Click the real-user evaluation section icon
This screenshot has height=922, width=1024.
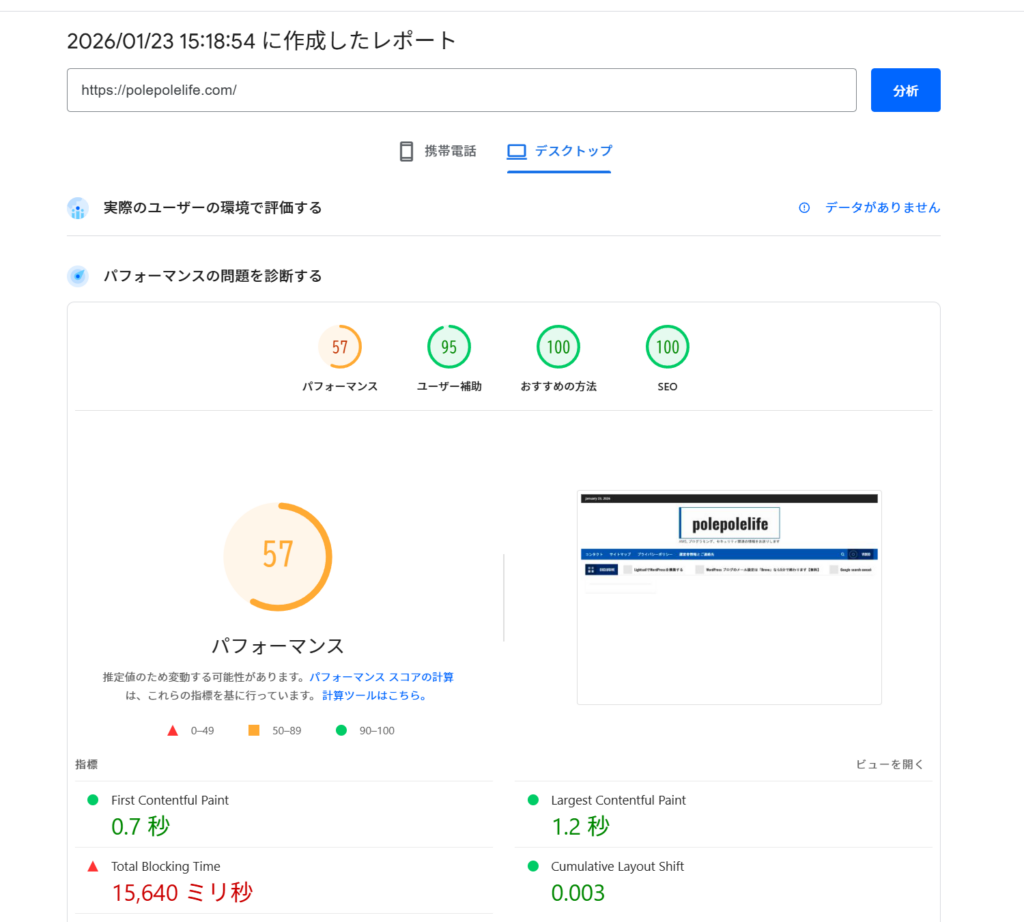pos(78,208)
